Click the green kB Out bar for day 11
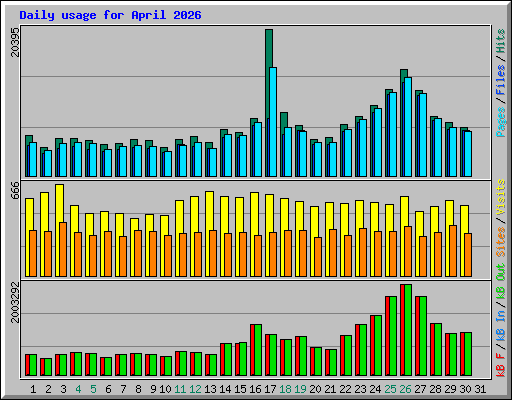512x400 pixels. [x=183, y=364]
